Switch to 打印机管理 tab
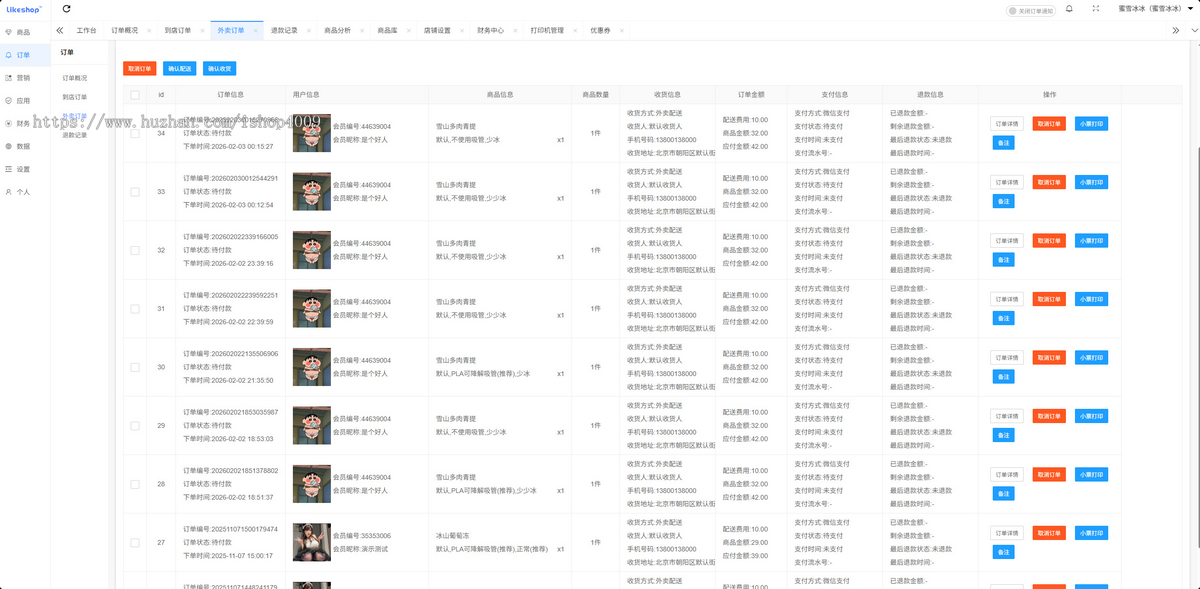1200x589 pixels. (547, 31)
